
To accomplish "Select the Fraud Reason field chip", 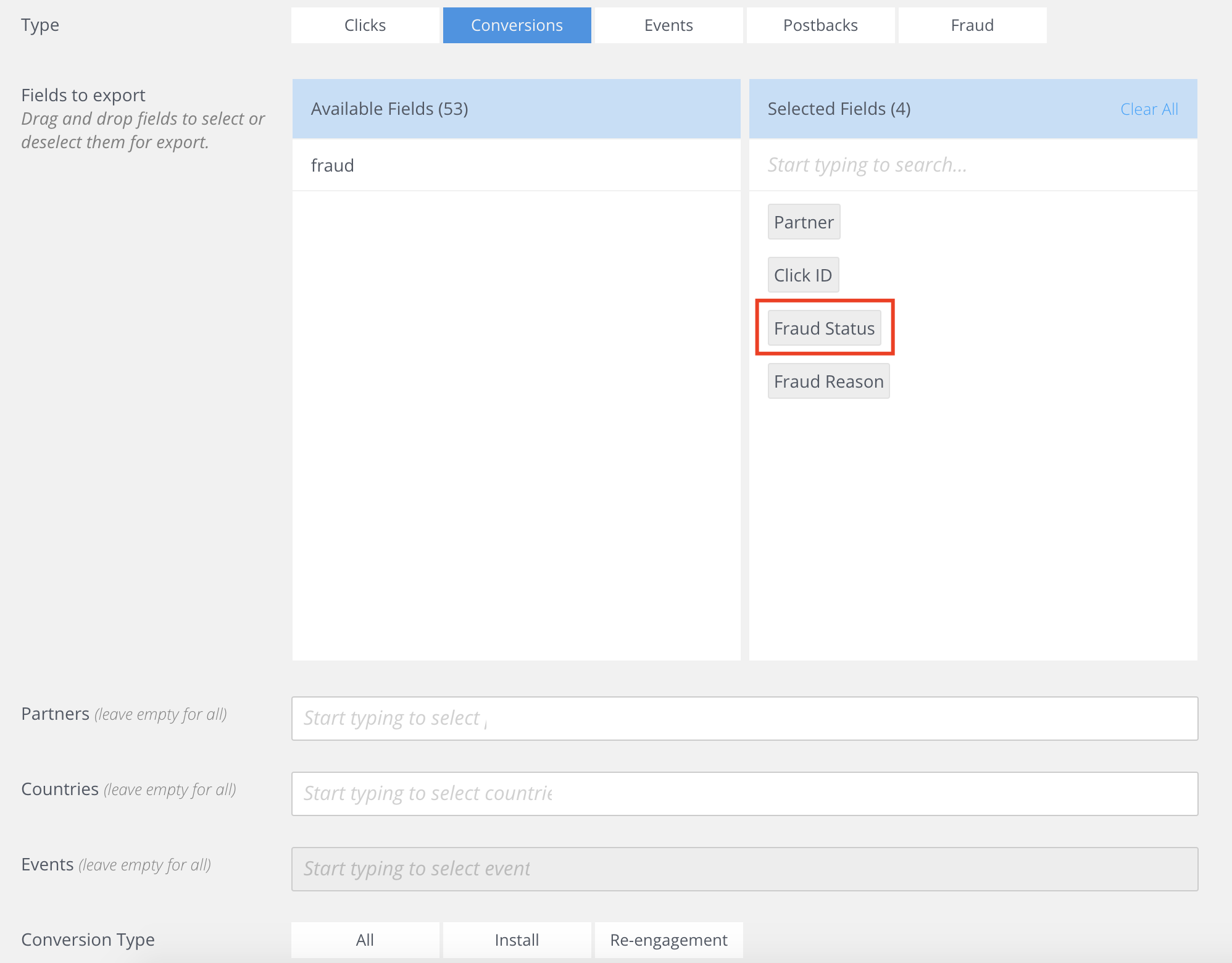I will pyautogui.click(x=828, y=381).
